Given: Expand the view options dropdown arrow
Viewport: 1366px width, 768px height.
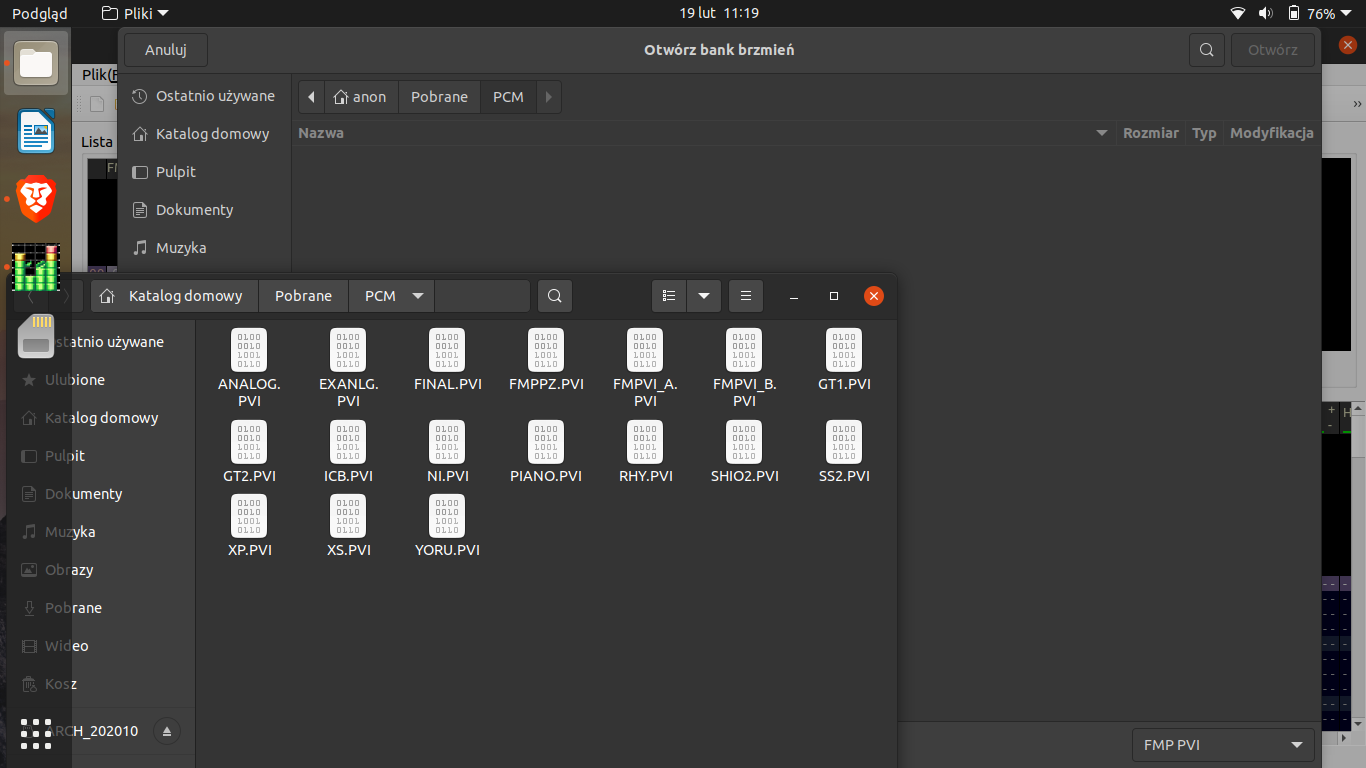Looking at the screenshot, I should point(704,296).
